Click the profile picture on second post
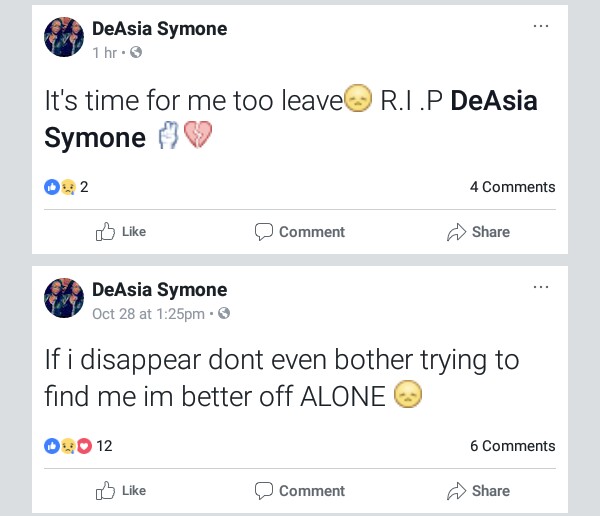 (64, 298)
